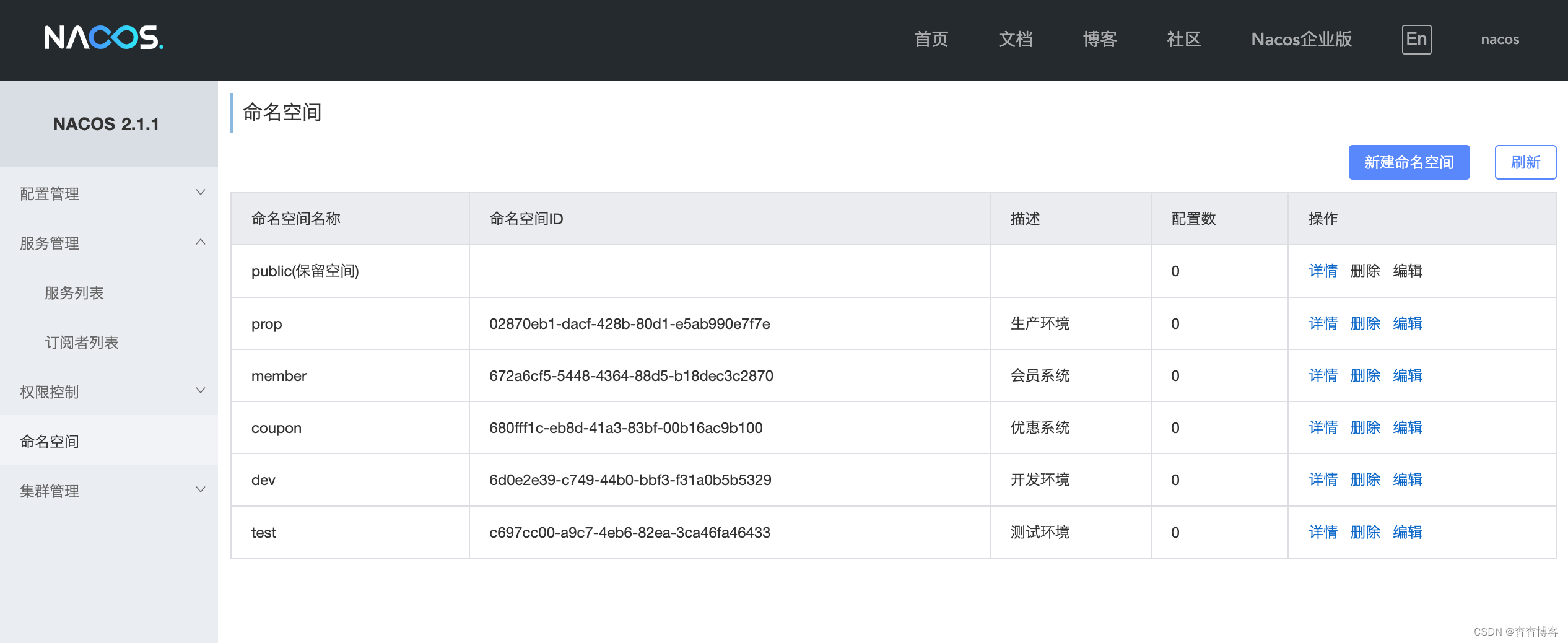Click the coupon namespace name cell
This screenshot has height=643, width=1568.
pyautogui.click(x=350, y=427)
